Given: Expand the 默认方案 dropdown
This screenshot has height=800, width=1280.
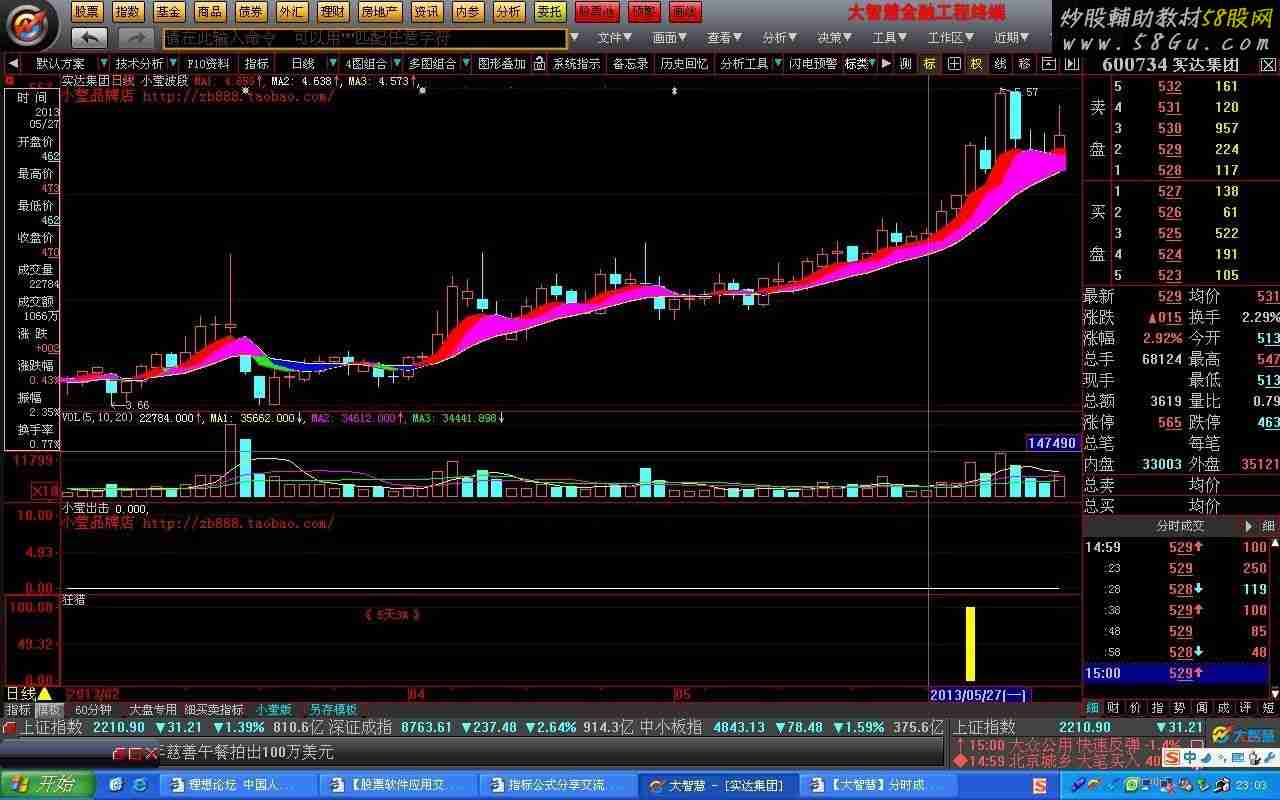Looking at the screenshot, I should tap(105, 63).
